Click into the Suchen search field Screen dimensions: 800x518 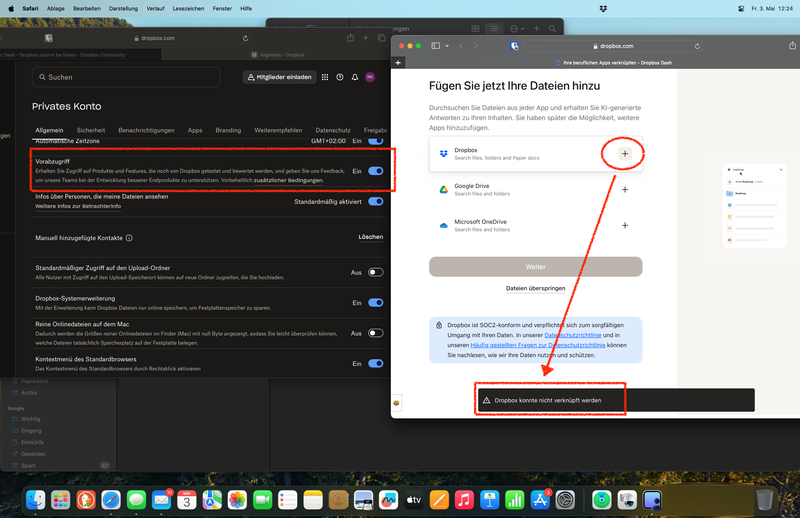pyautogui.click(x=125, y=77)
